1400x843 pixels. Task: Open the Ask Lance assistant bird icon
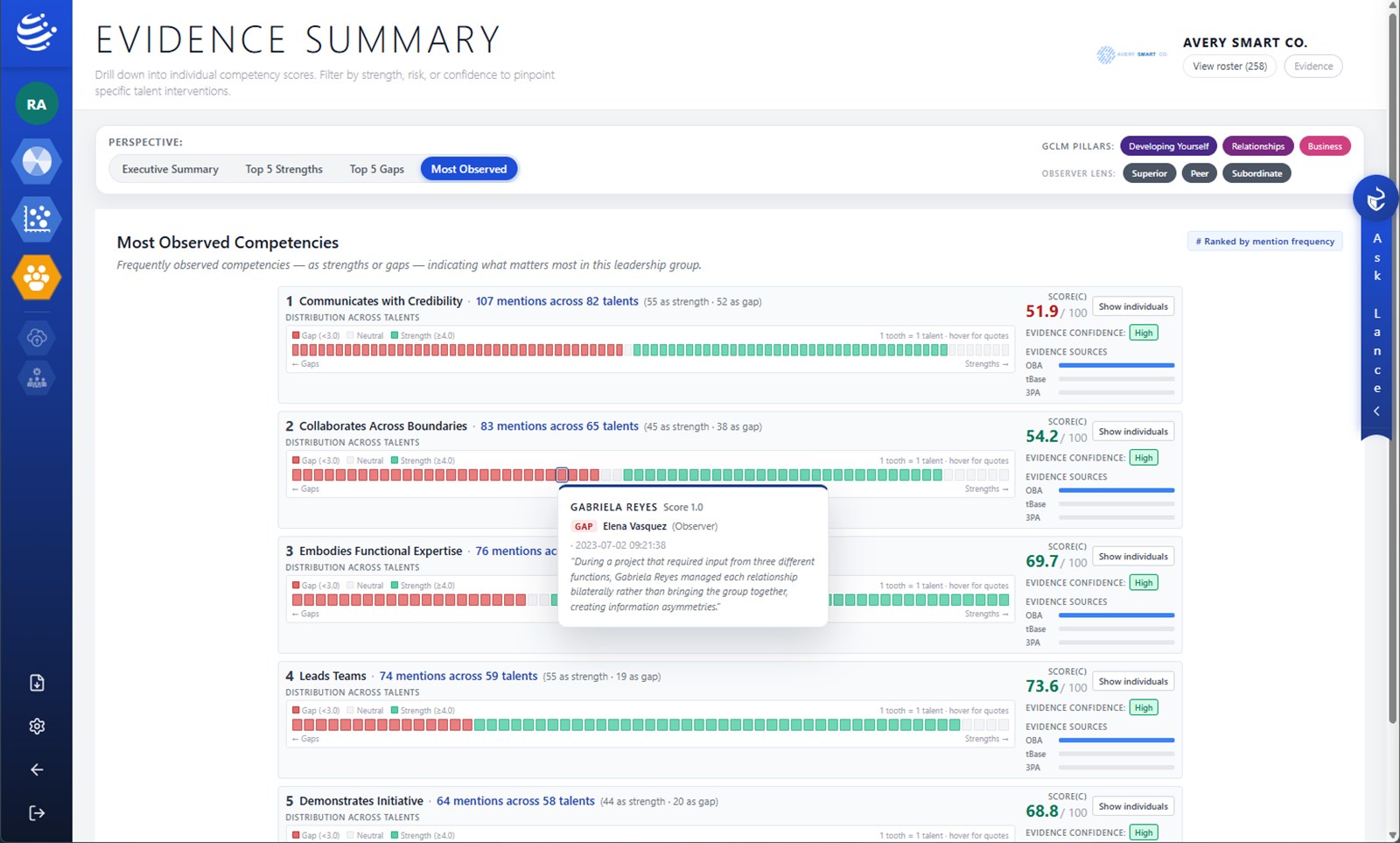point(1375,199)
